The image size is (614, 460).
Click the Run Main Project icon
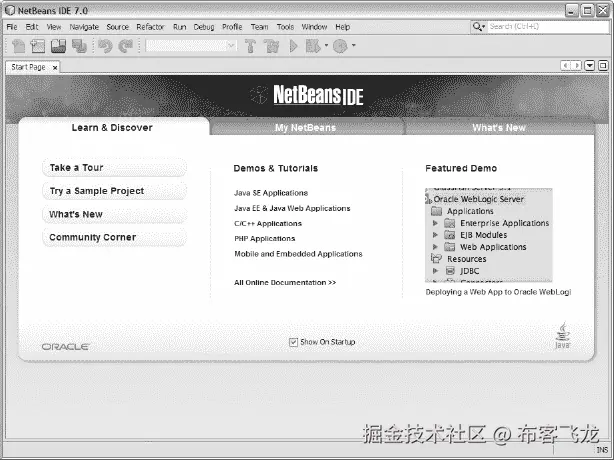[293, 46]
